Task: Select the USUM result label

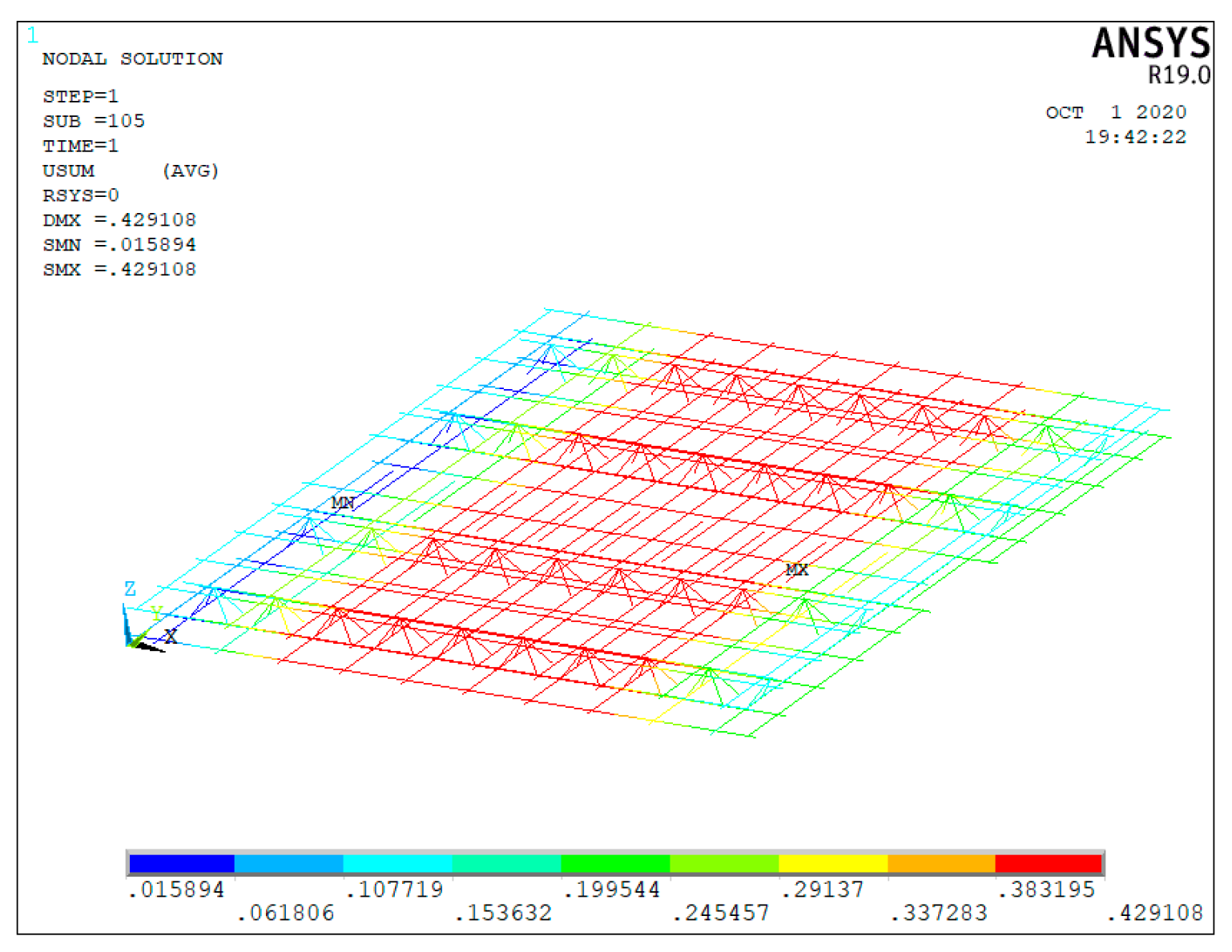Action: (x=68, y=171)
